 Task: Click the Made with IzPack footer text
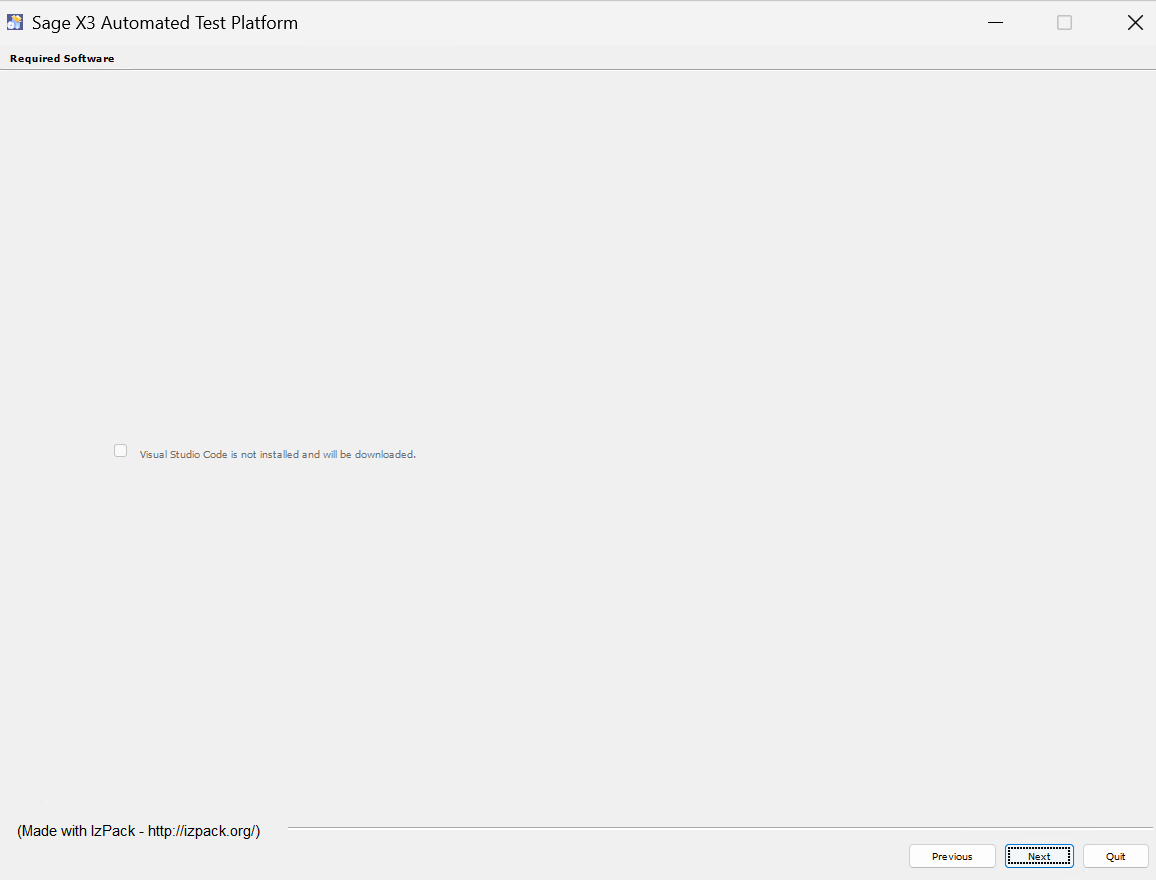(x=139, y=831)
